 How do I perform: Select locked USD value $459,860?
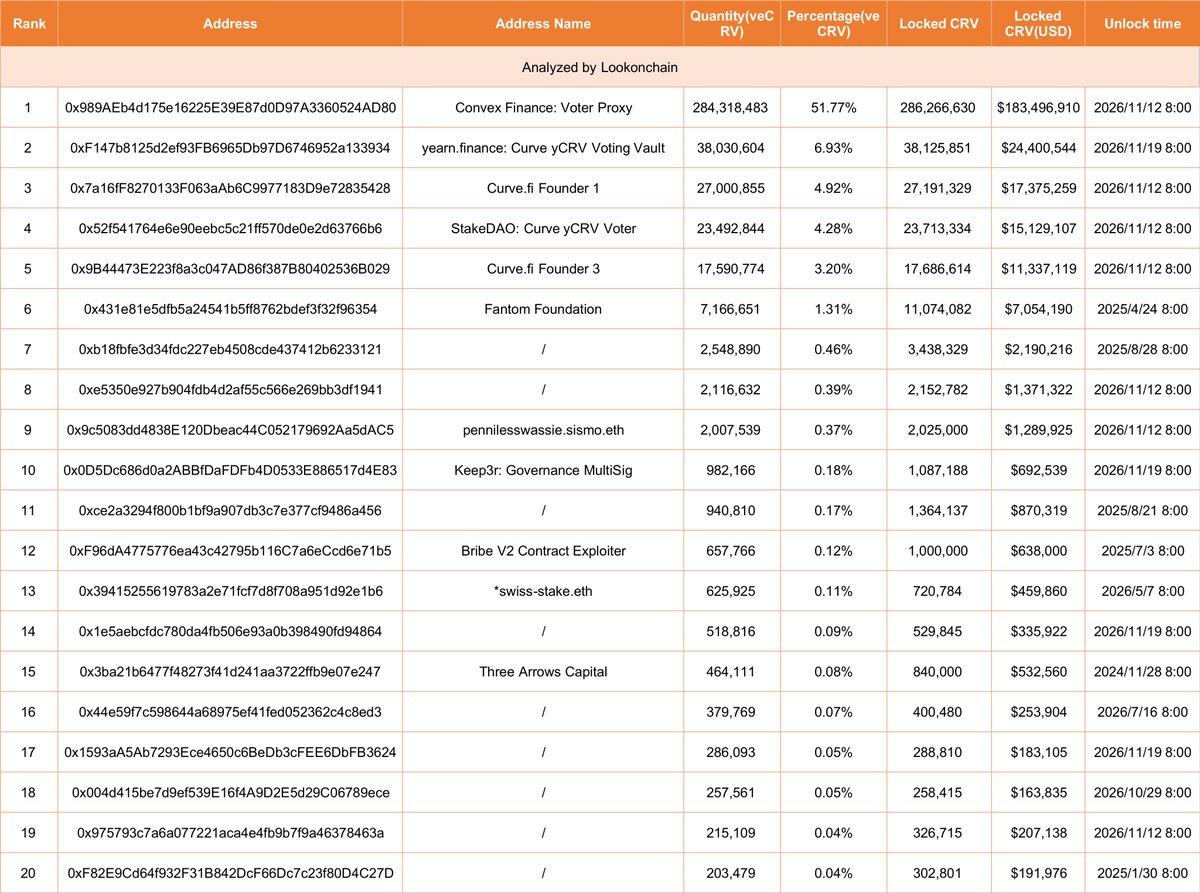(1038, 591)
